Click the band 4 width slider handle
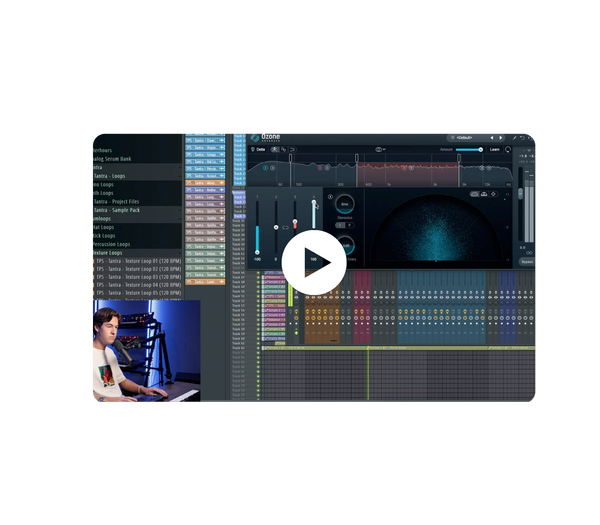 click(314, 202)
